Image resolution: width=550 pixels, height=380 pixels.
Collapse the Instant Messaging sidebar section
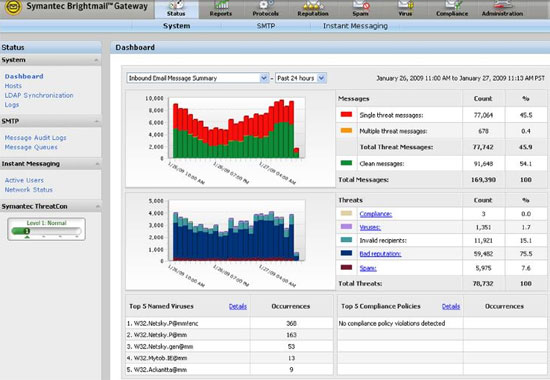pyautogui.click(x=97, y=164)
